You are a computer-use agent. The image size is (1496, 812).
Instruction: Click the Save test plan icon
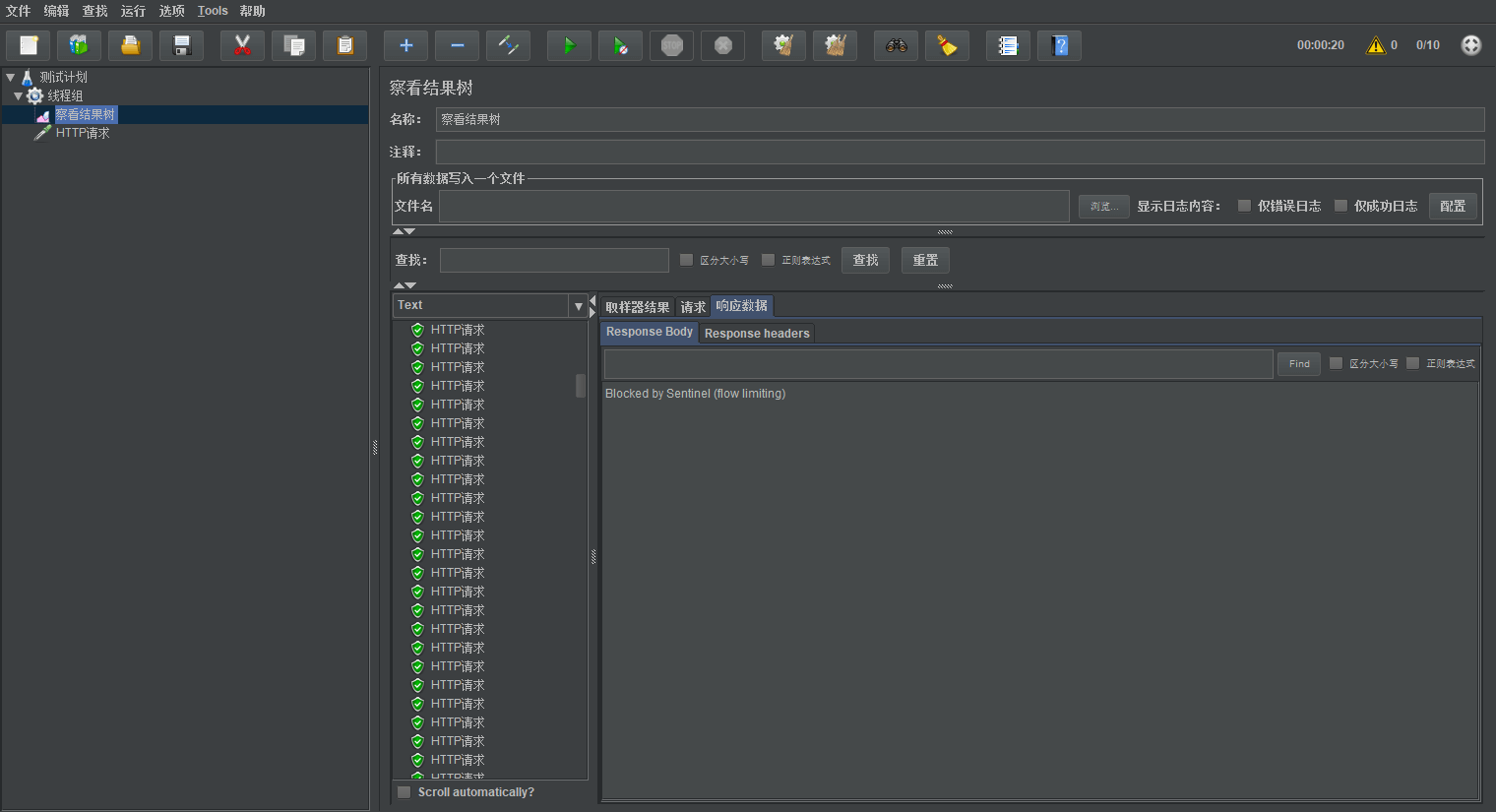[181, 45]
